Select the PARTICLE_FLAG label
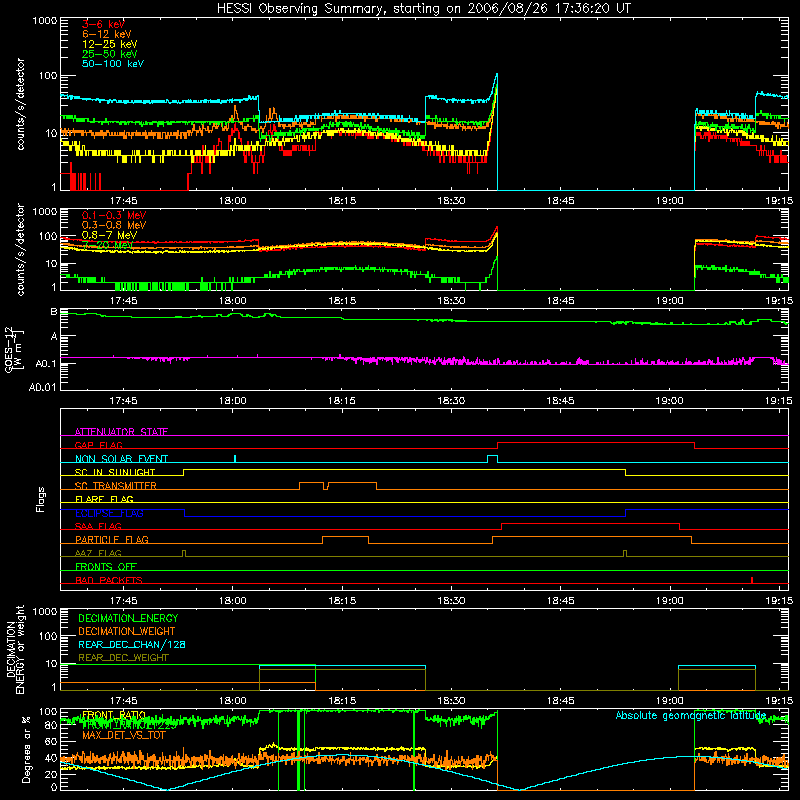The image size is (800, 800). (112, 539)
